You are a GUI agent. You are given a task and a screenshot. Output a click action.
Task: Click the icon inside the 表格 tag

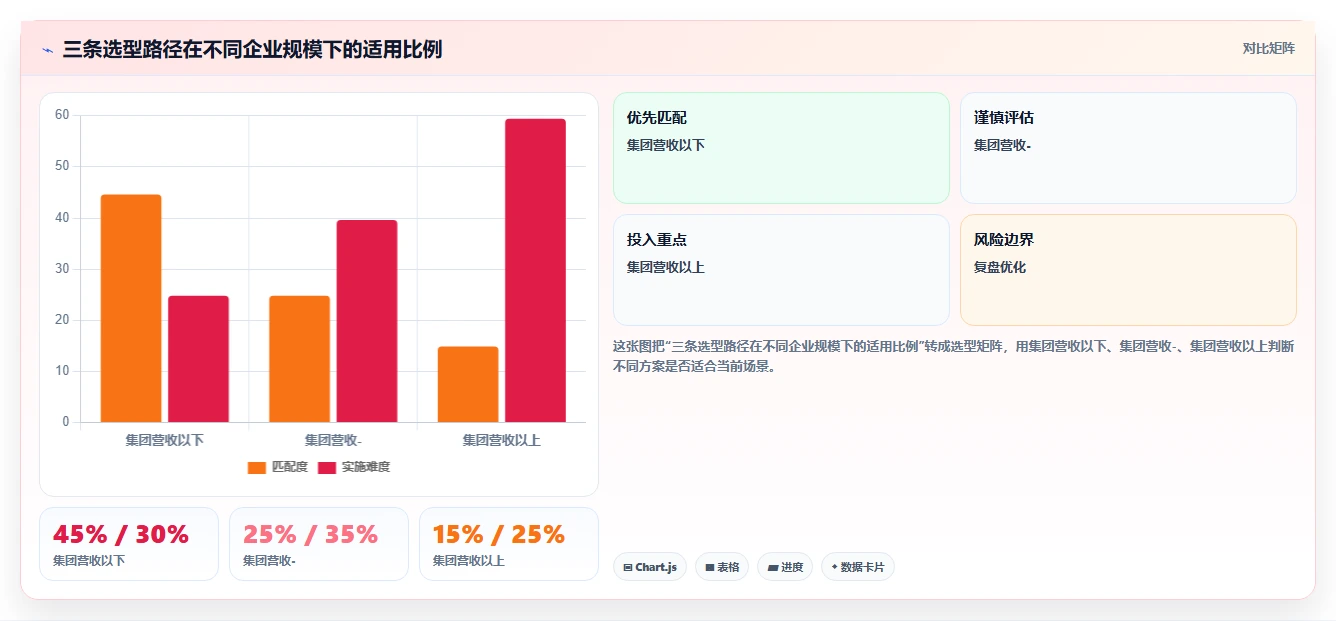tap(709, 567)
